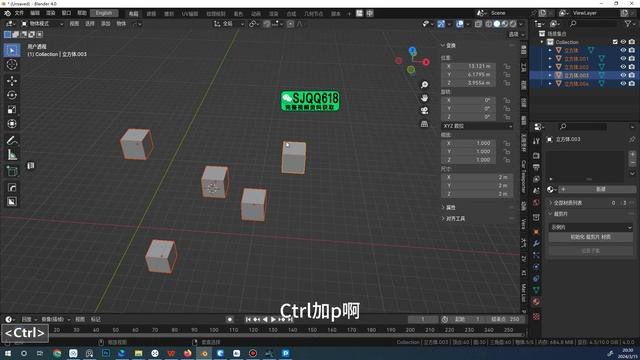Open the 编辑 menu
This screenshot has width=640, height=360.
35,13
